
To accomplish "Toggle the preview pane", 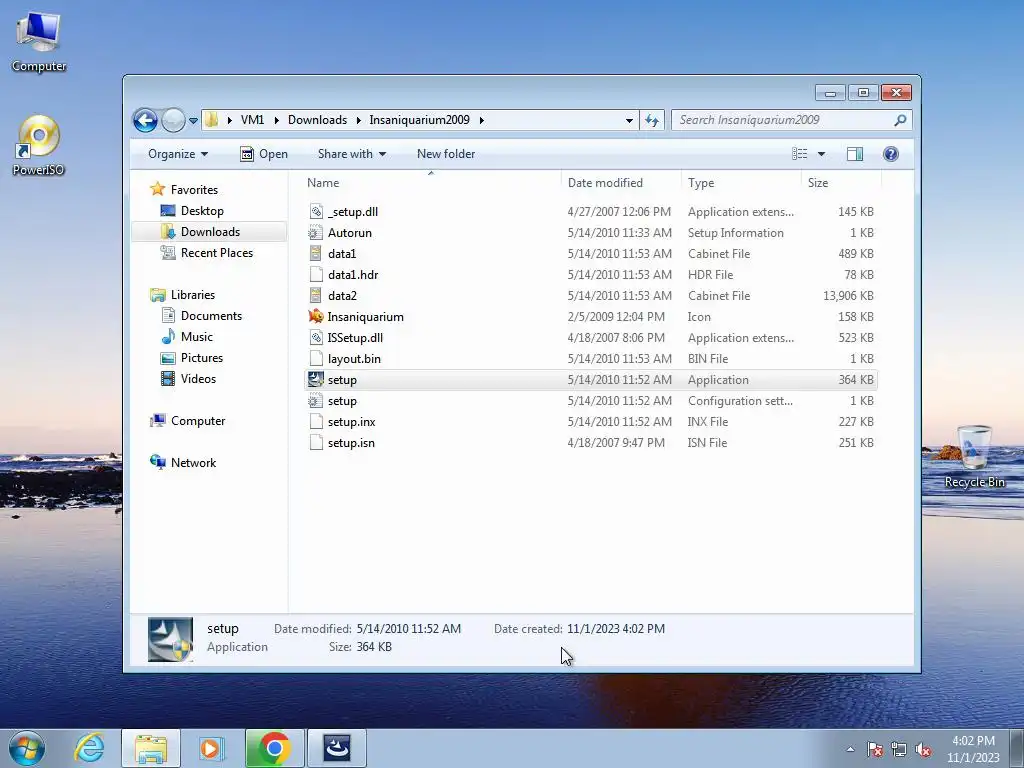I will 855,154.
